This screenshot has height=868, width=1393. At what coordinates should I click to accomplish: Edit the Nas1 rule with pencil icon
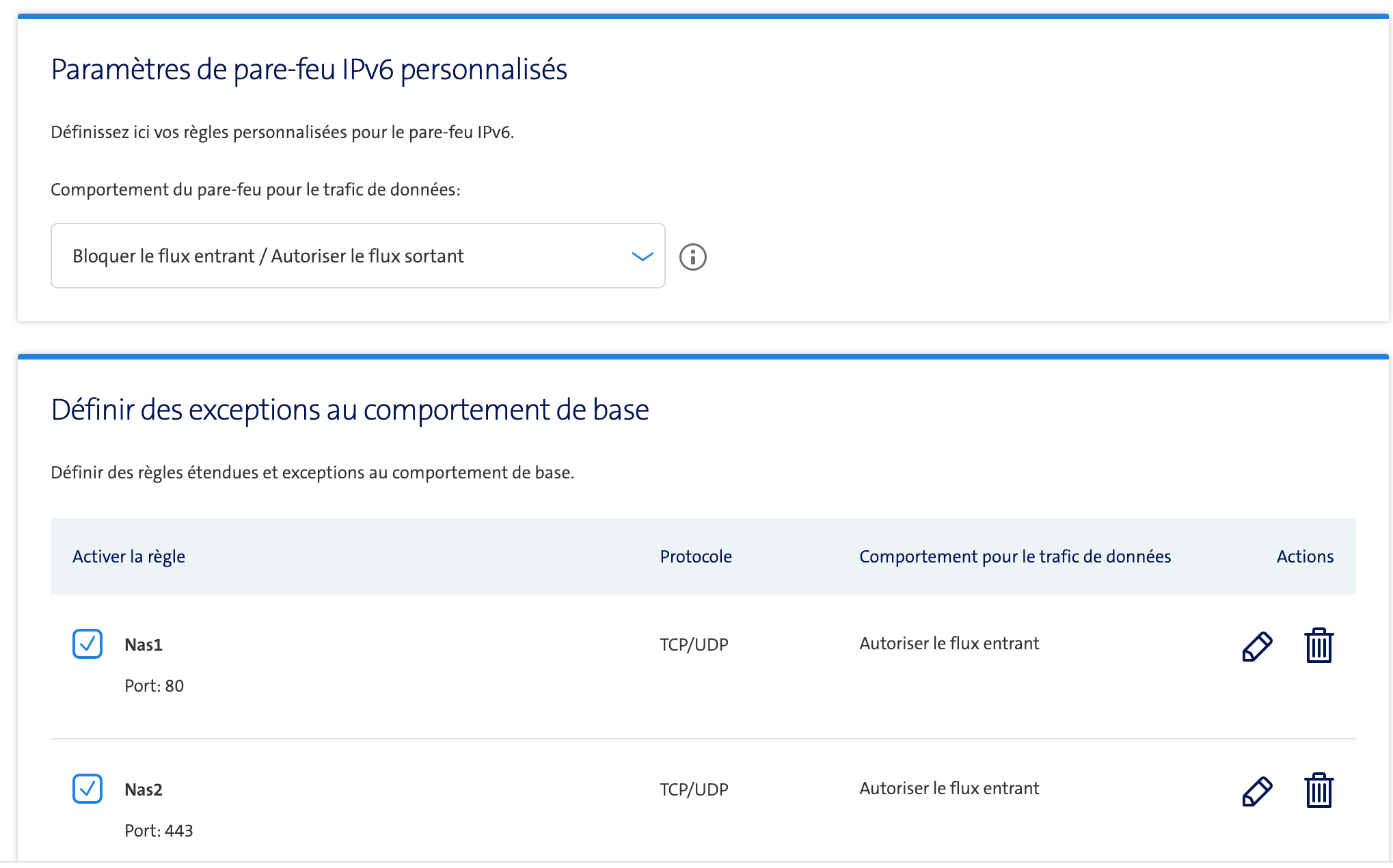coord(1257,646)
